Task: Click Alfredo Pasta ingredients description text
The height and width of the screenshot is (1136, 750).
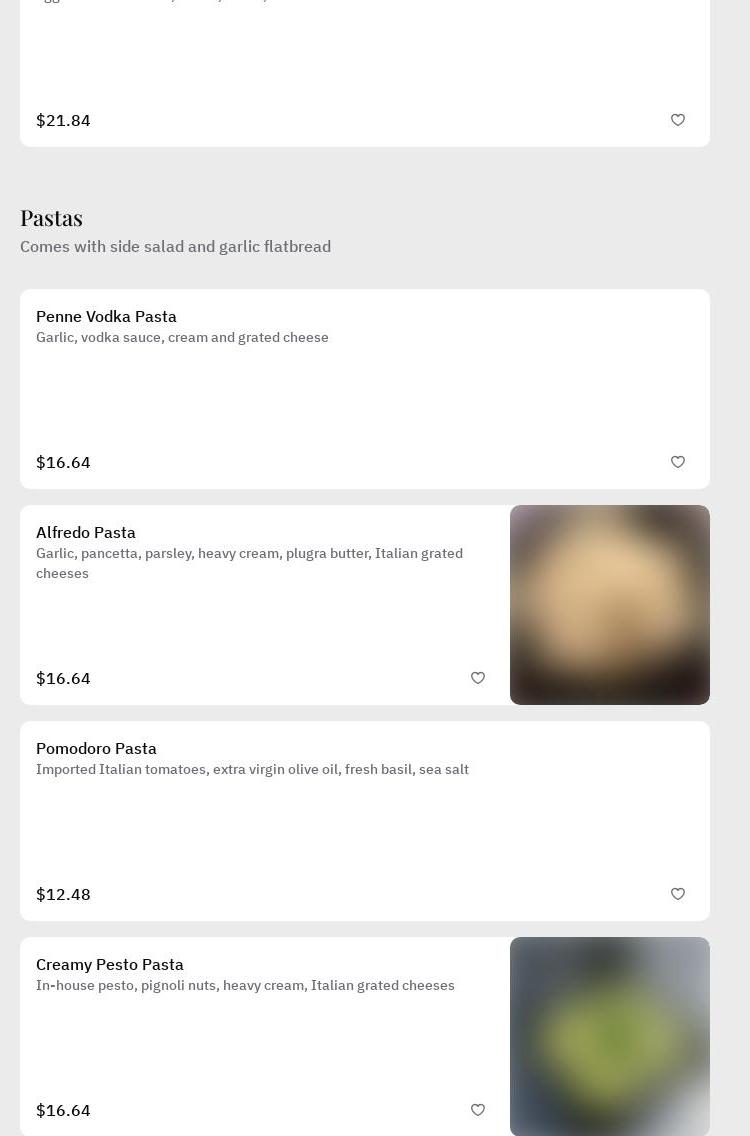Action: [249, 563]
